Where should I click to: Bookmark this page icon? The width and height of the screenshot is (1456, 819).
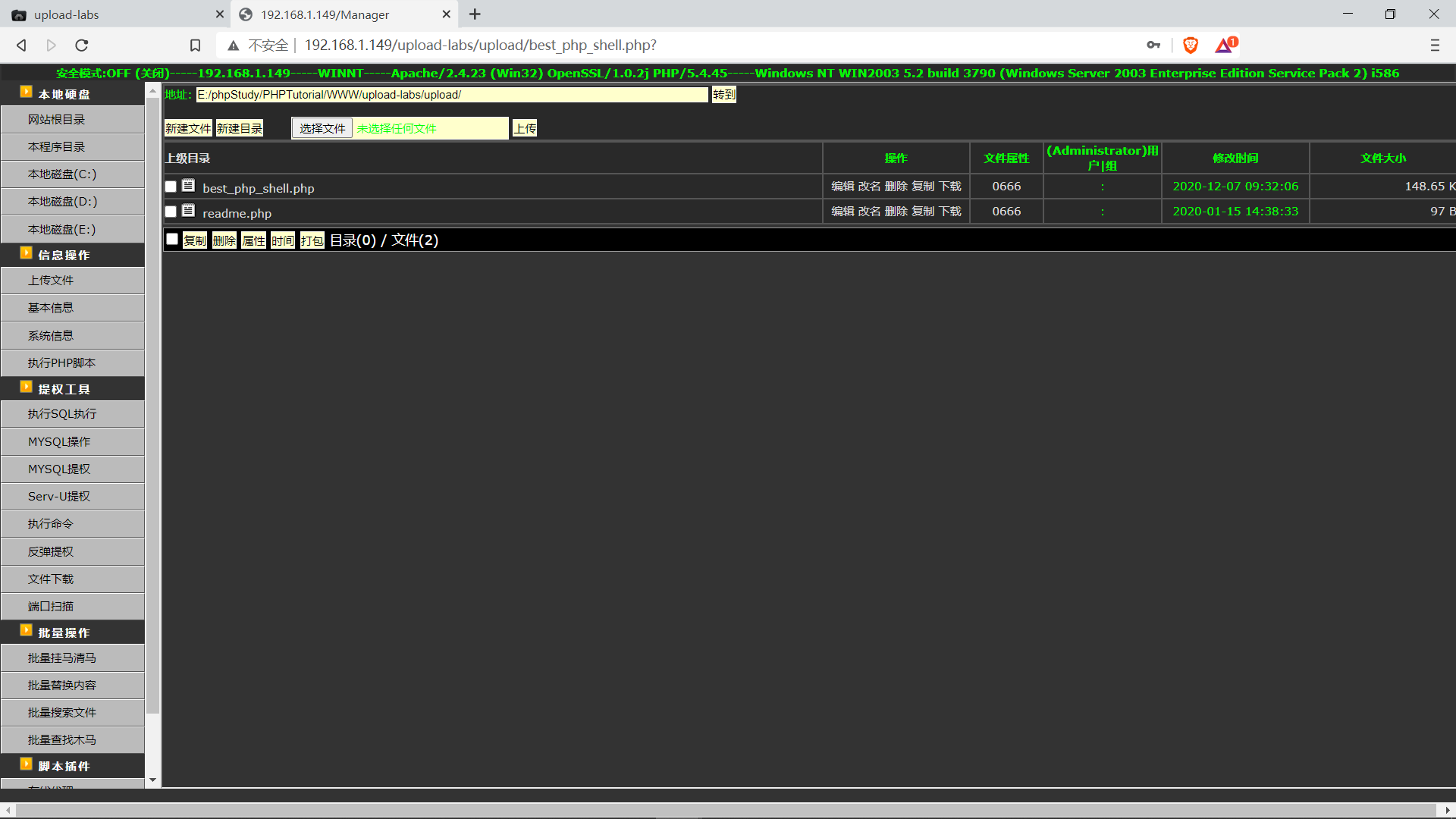[195, 45]
